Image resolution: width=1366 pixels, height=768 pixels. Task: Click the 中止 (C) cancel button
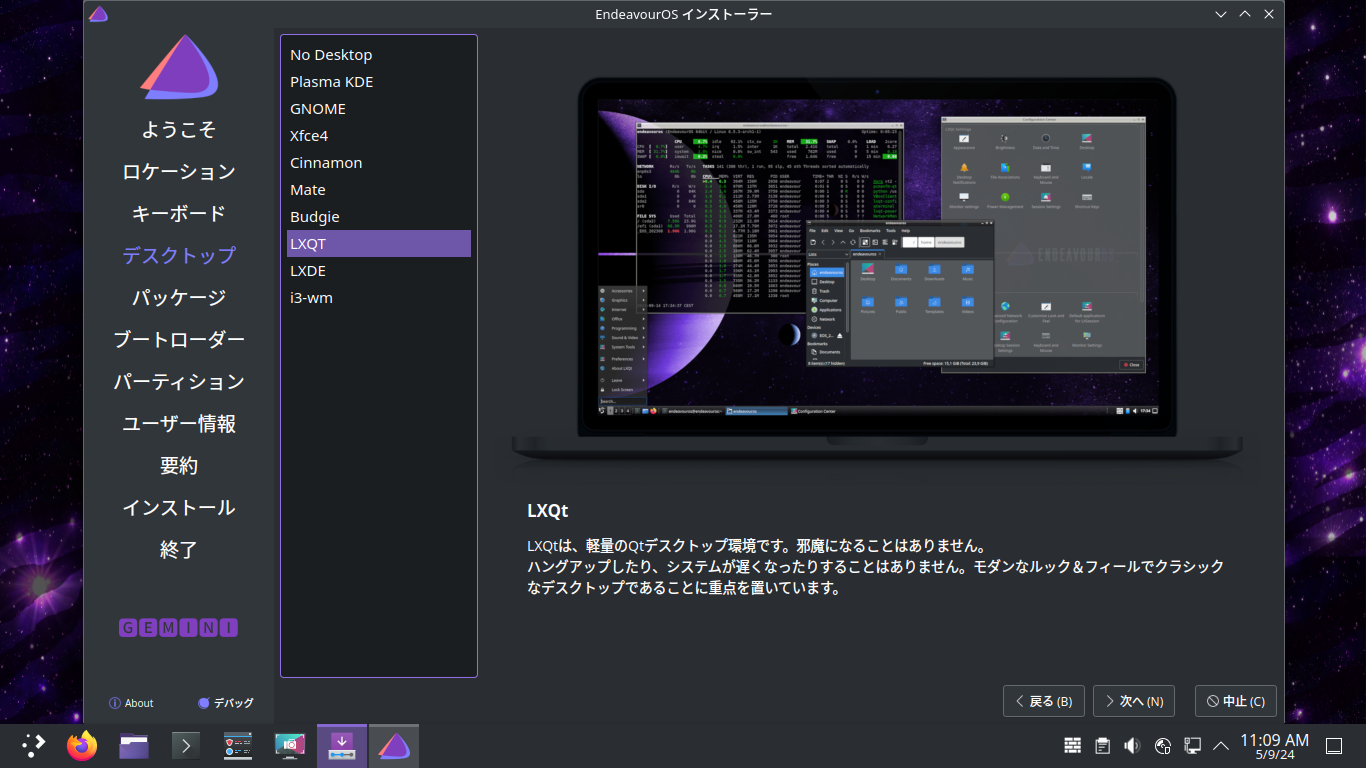[x=1236, y=701]
